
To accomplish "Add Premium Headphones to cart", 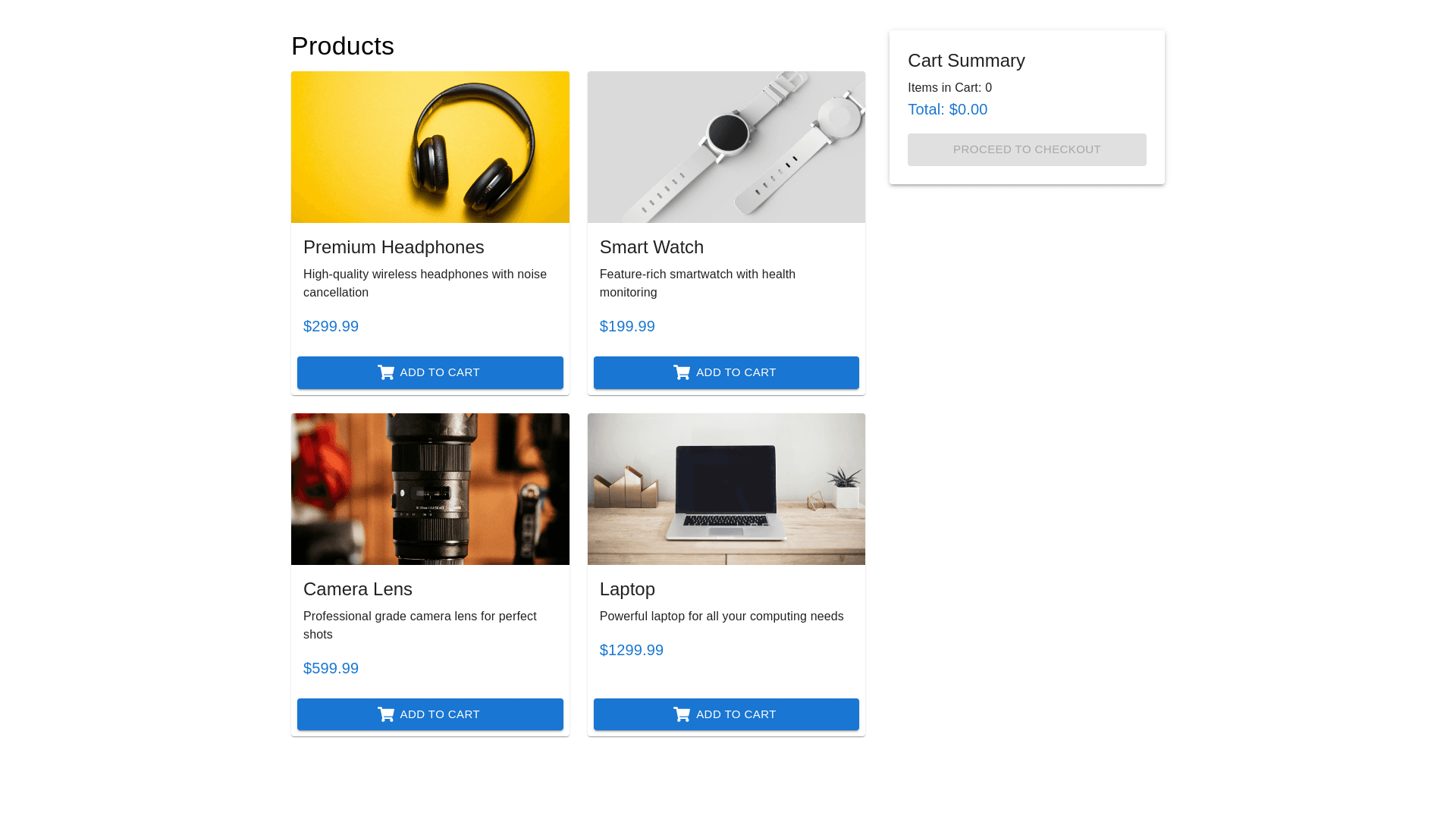I will (x=430, y=372).
